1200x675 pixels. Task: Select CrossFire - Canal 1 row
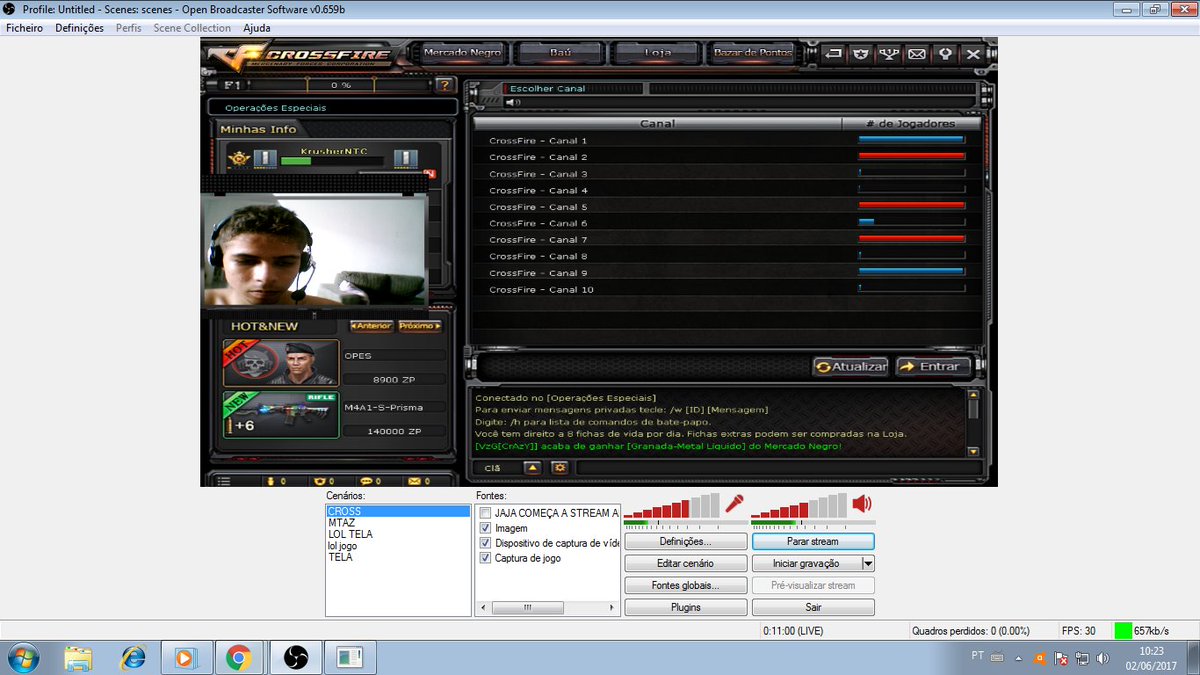(x=728, y=141)
